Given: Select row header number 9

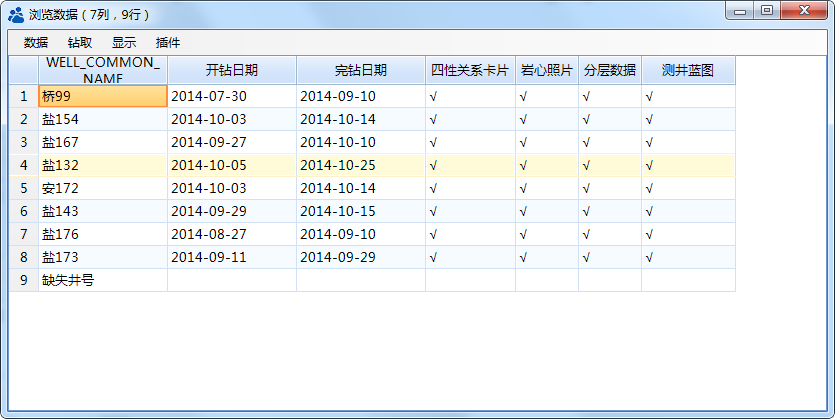Looking at the screenshot, I should coord(24,280).
